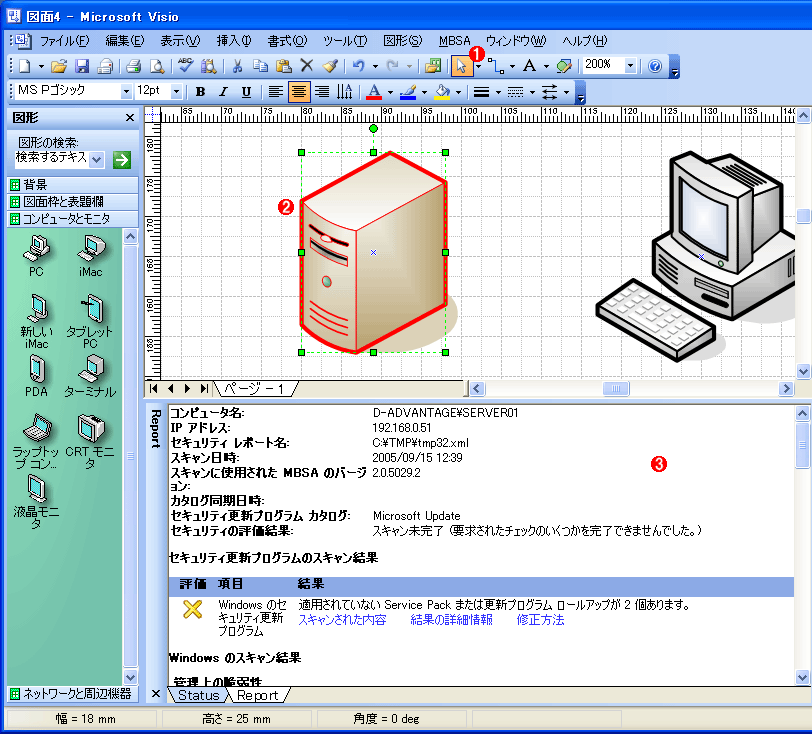This screenshot has height=734, width=812.
Task: Open the MS Pゴシック font dropdown
Action: tap(126, 92)
